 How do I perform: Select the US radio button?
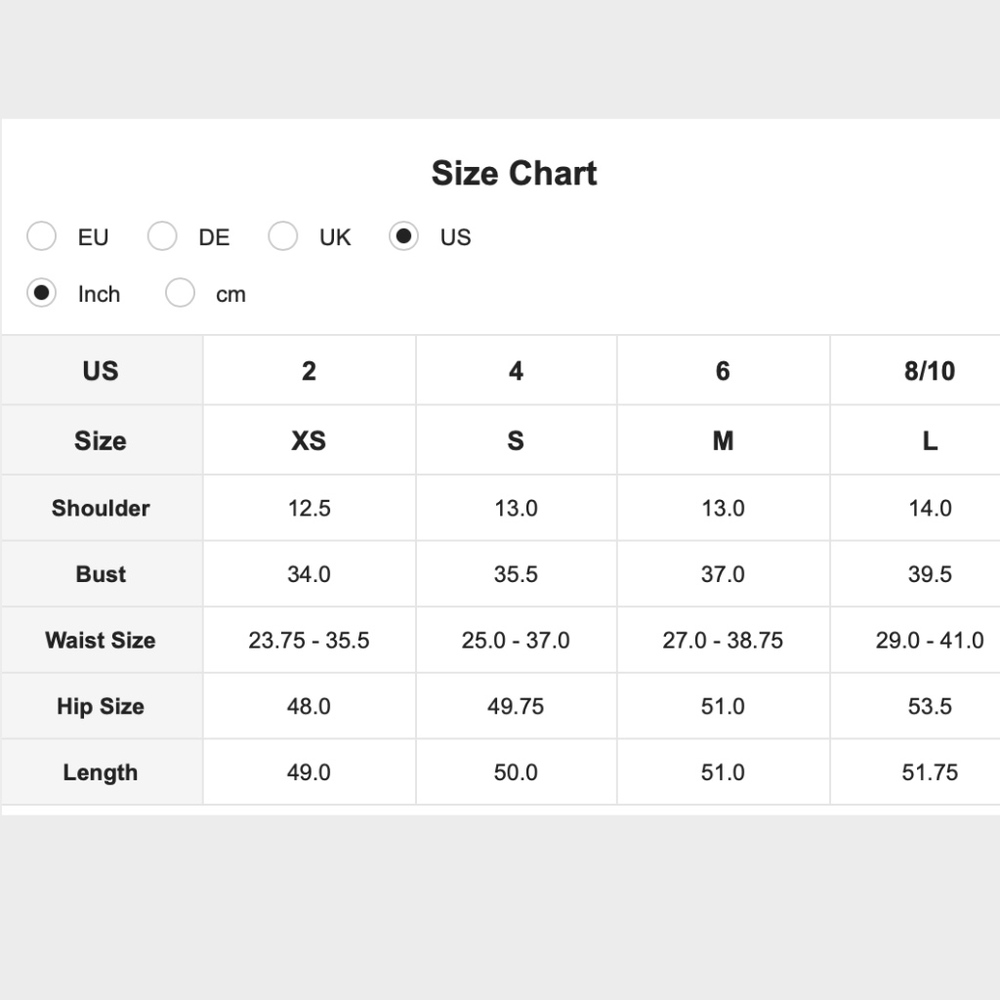(x=404, y=237)
